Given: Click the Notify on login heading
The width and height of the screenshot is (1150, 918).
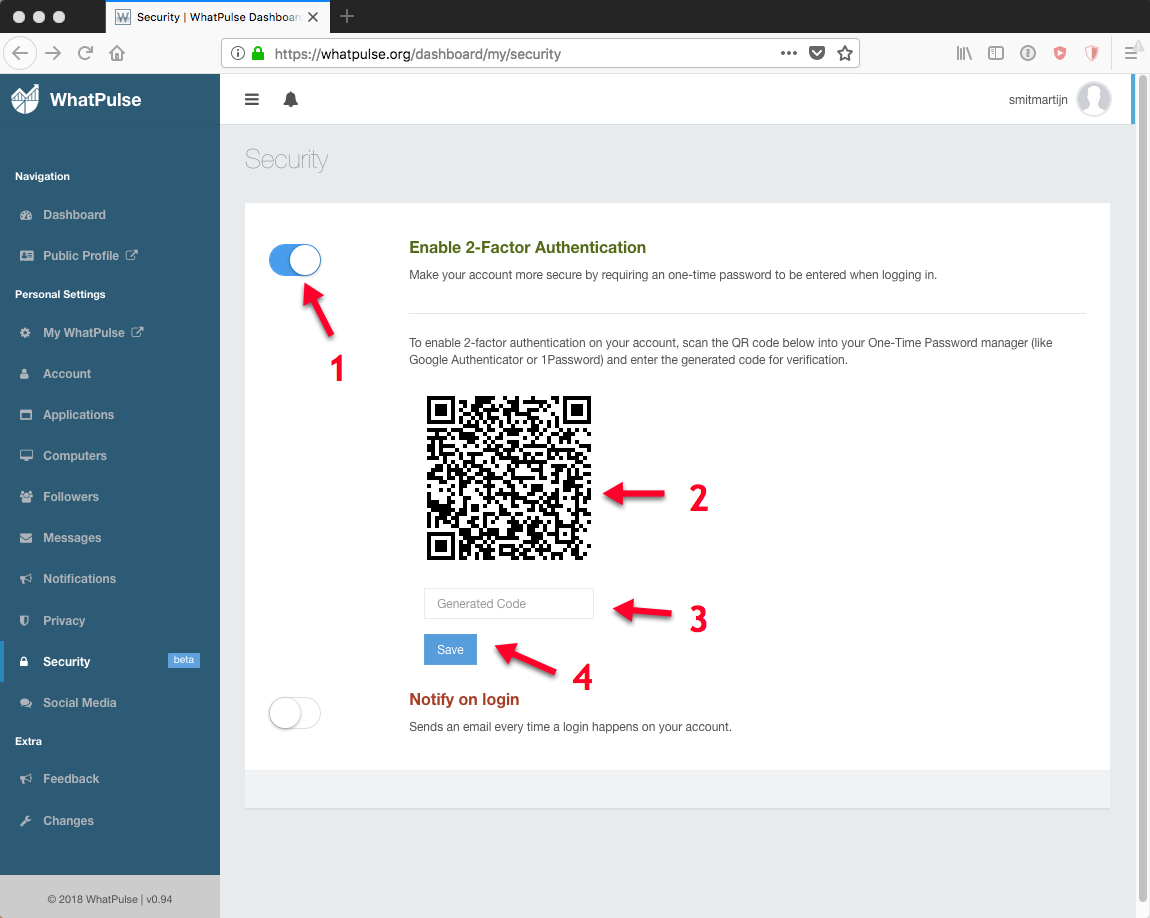Looking at the screenshot, I should point(464,699).
